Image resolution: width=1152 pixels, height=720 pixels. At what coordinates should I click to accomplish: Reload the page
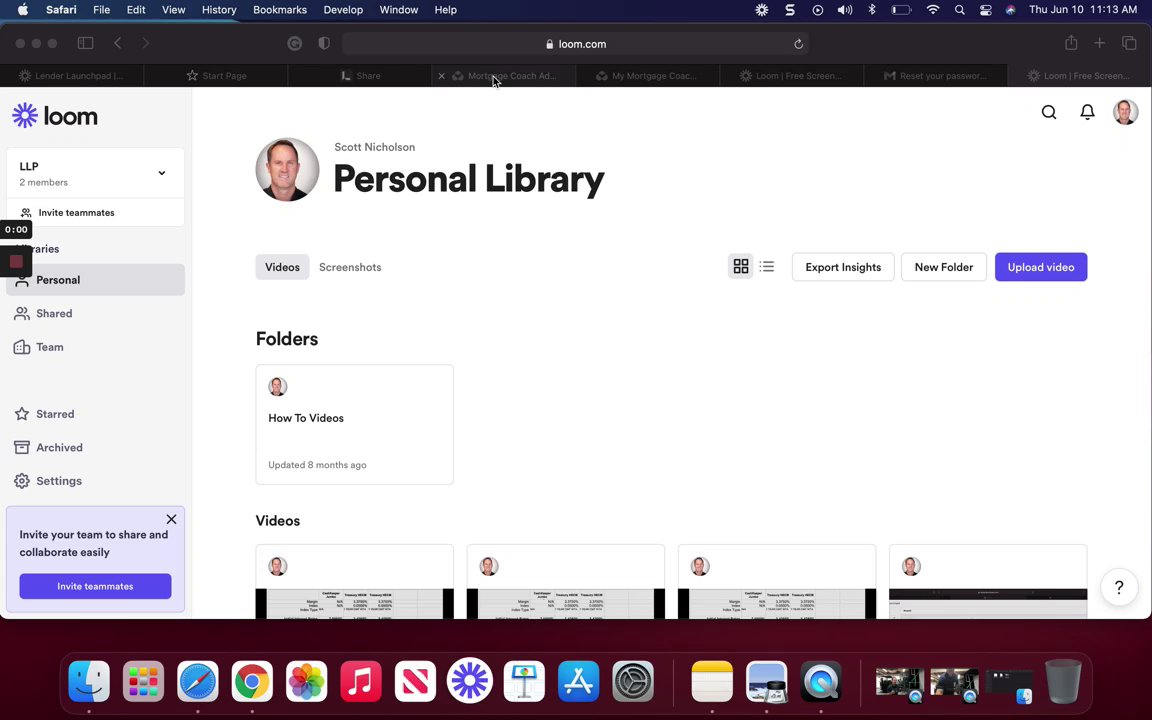click(x=799, y=44)
